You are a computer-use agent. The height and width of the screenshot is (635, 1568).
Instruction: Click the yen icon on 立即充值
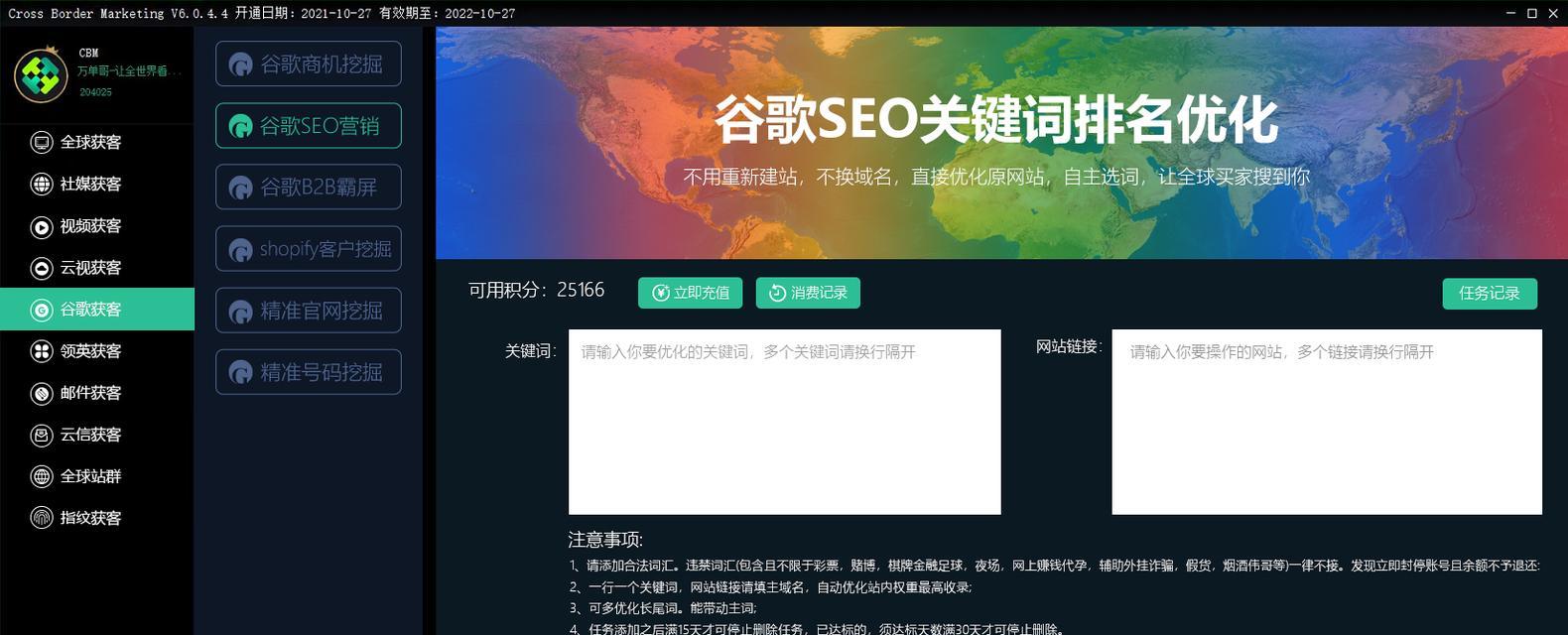[x=660, y=293]
